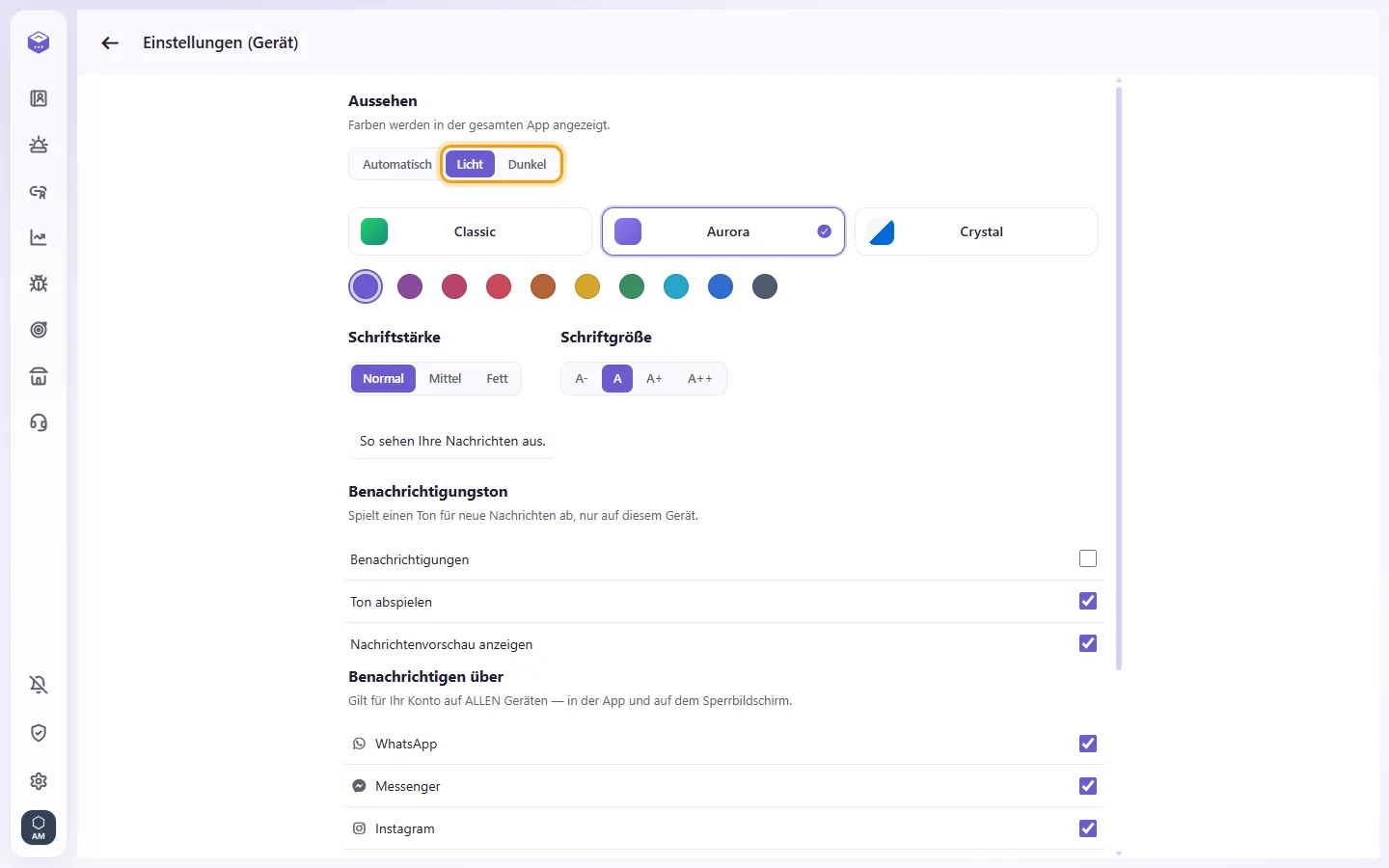
Task: Uncheck Nachrichtenvorschau anzeigen checkbox
Action: [1088, 643]
